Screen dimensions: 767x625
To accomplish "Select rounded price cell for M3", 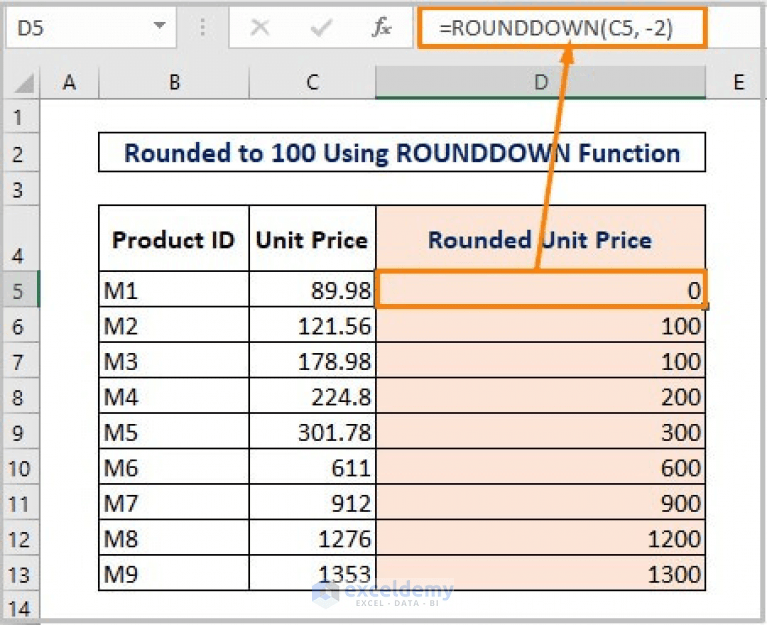I will [541, 360].
